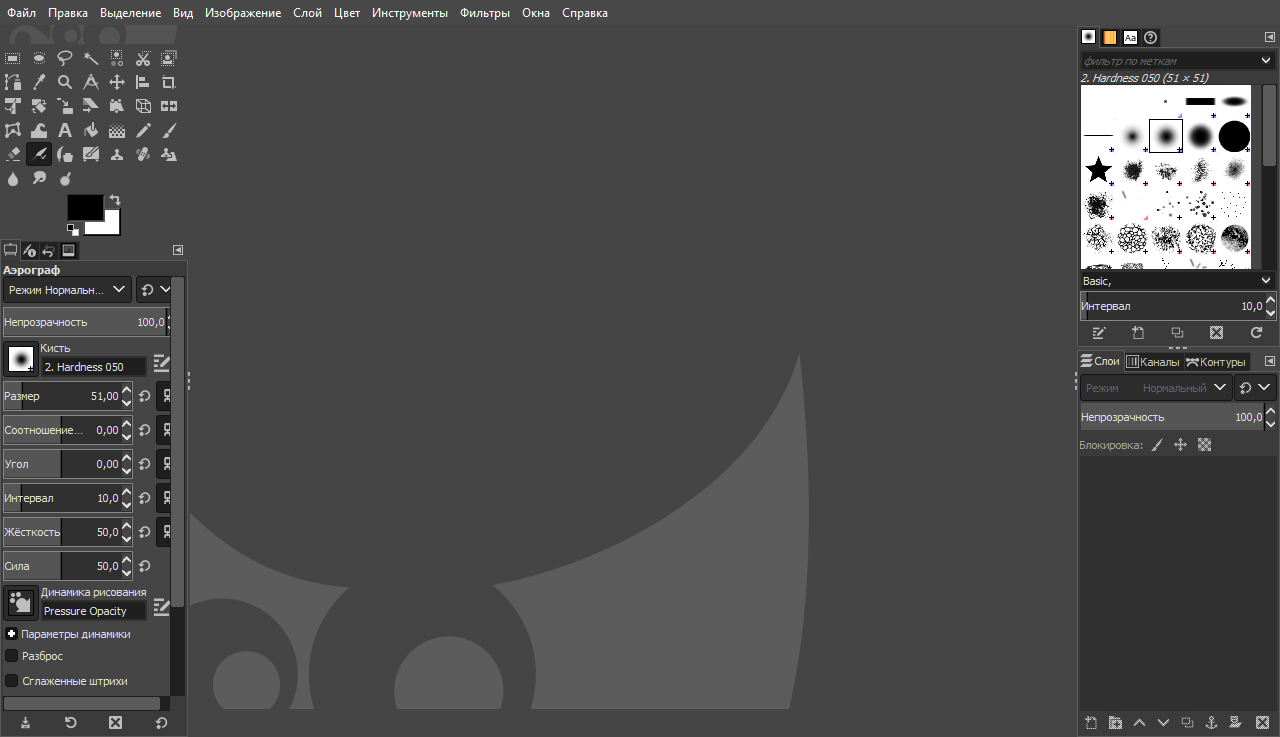Image resolution: width=1280 pixels, height=737 pixels.
Task: Toggle the lock alpha channel icon
Action: click(1204, 445)
